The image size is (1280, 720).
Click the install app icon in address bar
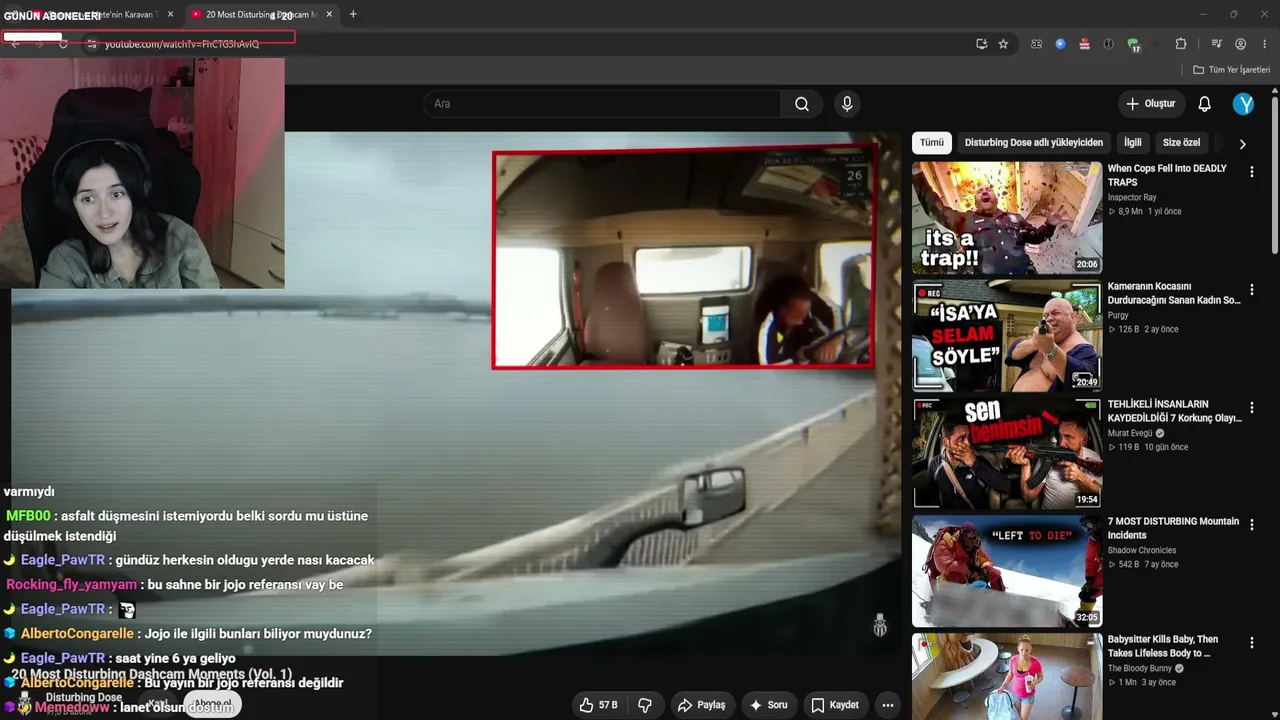coord(982,44)
